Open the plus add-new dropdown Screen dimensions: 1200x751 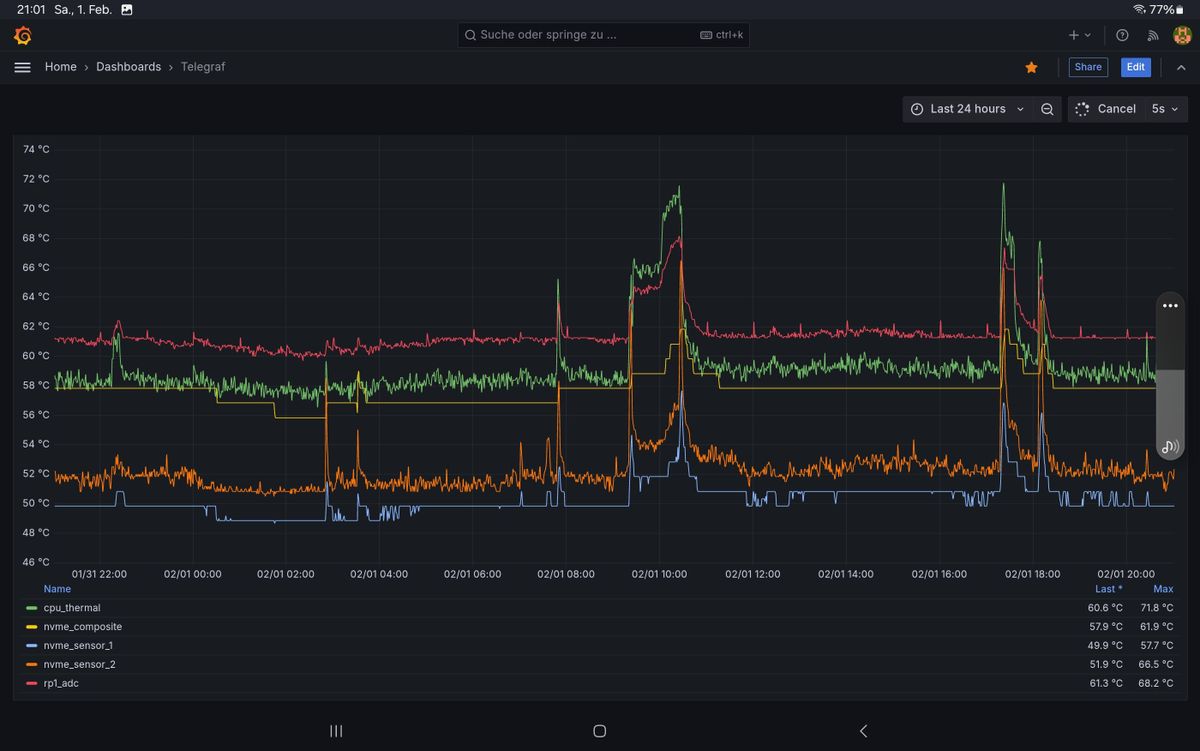[1079, 35]
